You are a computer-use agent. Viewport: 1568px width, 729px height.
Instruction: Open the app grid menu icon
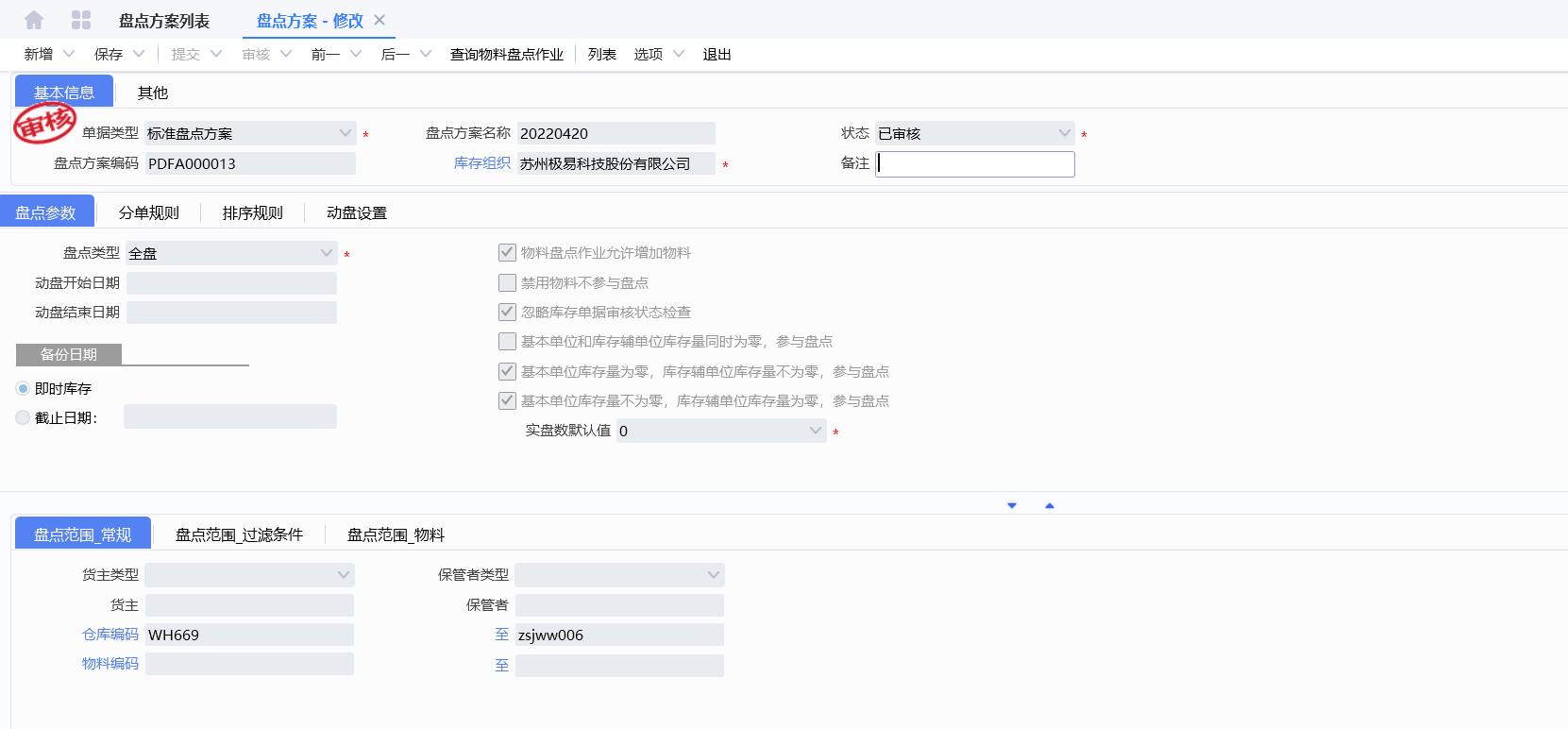(x=81, y=20)
